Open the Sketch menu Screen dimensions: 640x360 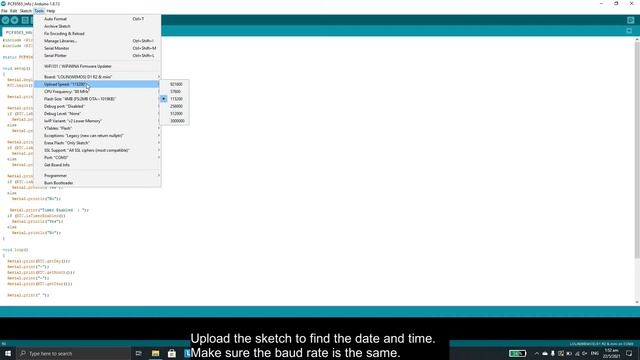pos(25,11)
